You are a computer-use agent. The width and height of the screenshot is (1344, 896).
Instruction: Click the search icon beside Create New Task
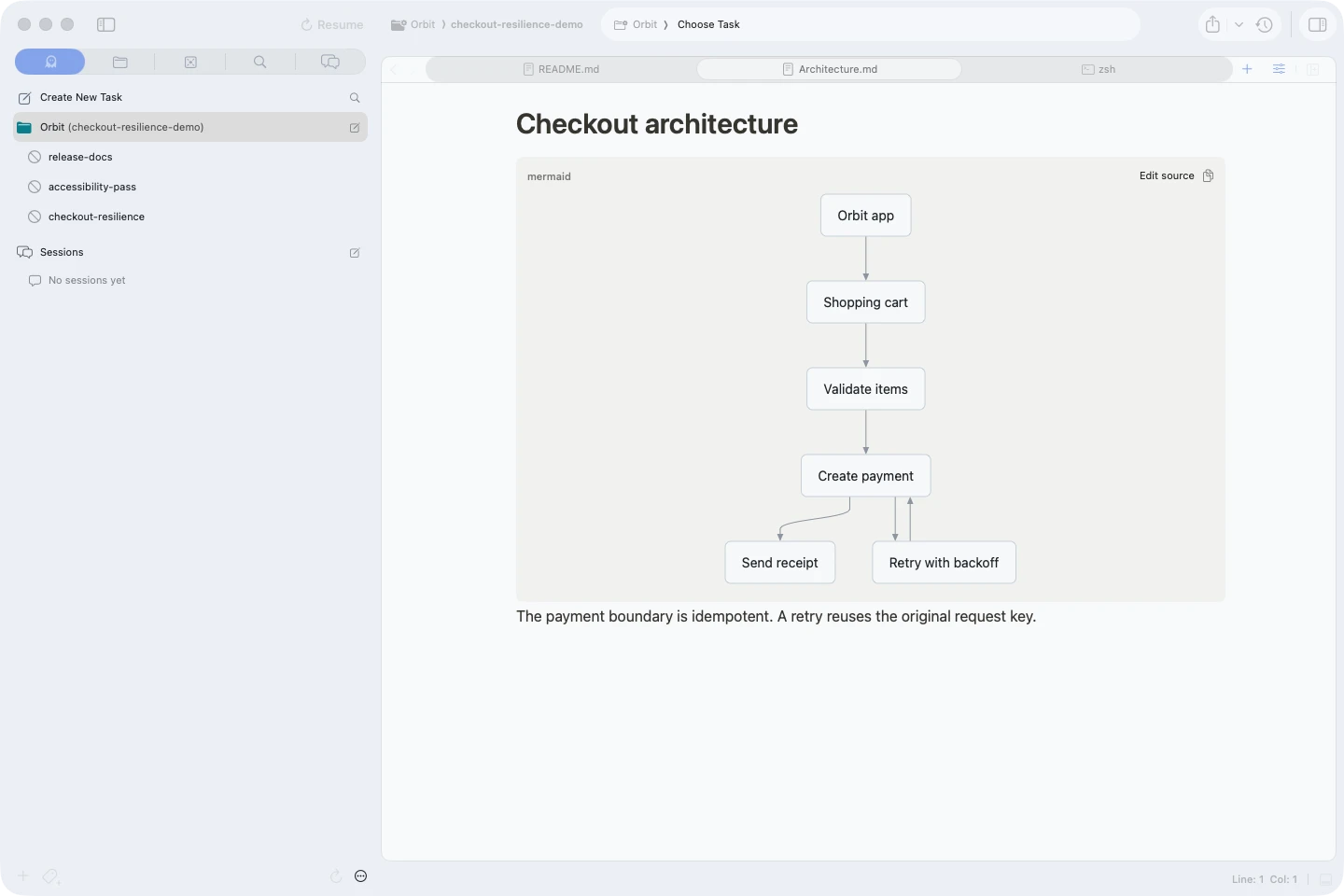tap(355, 97)
